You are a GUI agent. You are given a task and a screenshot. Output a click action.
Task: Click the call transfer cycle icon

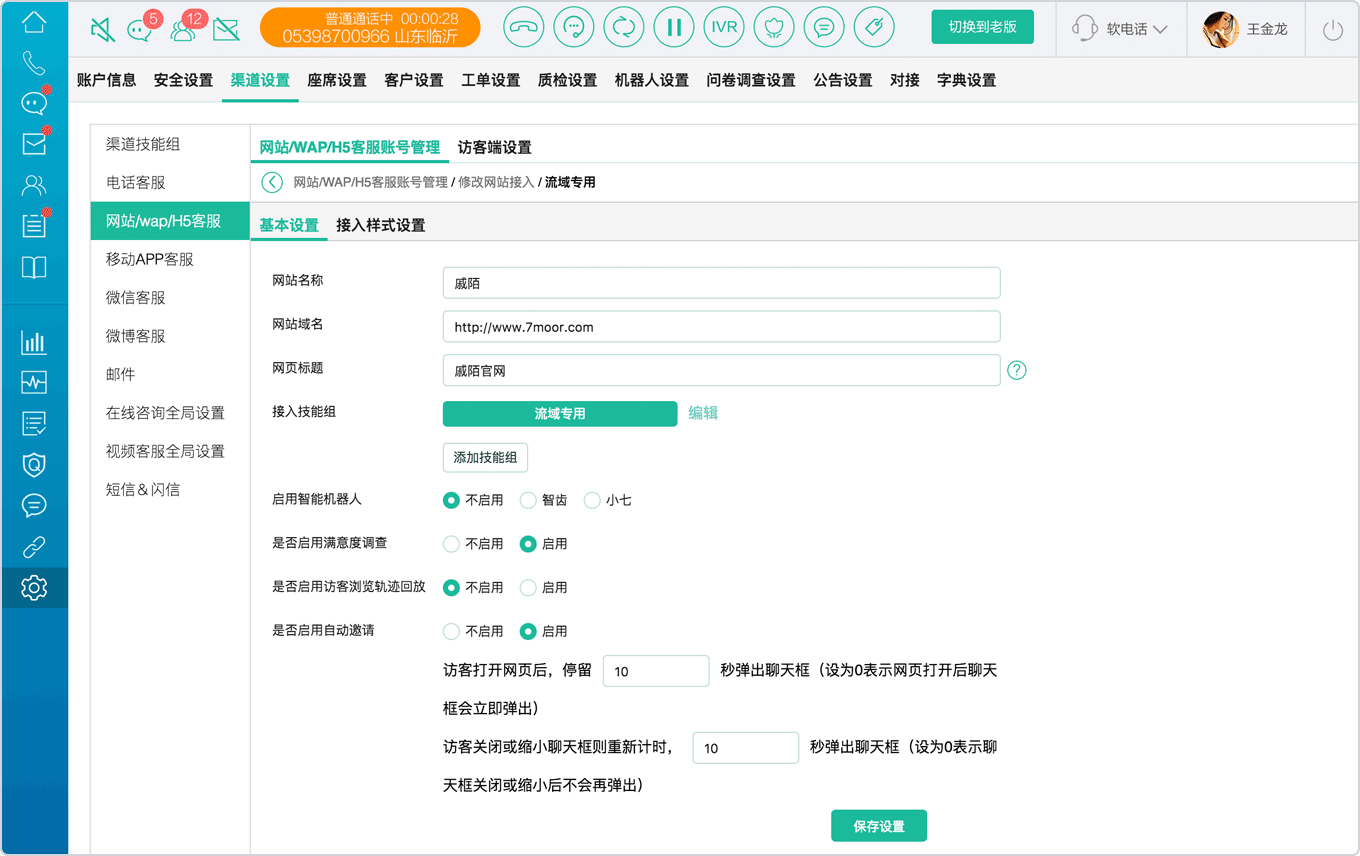pos(624,28)
